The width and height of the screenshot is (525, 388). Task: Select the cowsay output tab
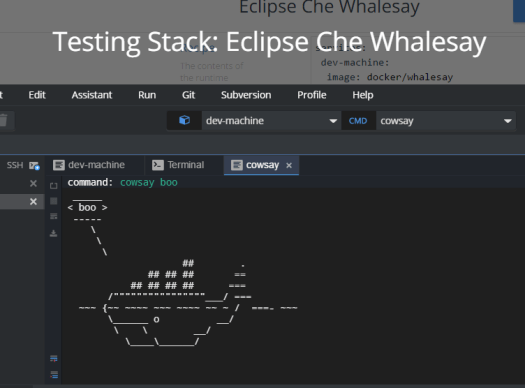click(x=262, y=165)
